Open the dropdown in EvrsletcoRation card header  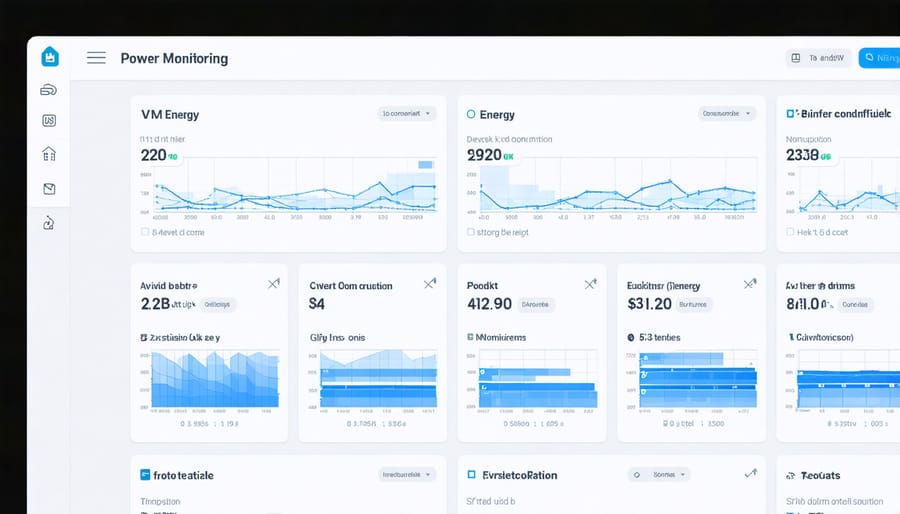pos(659,474)
